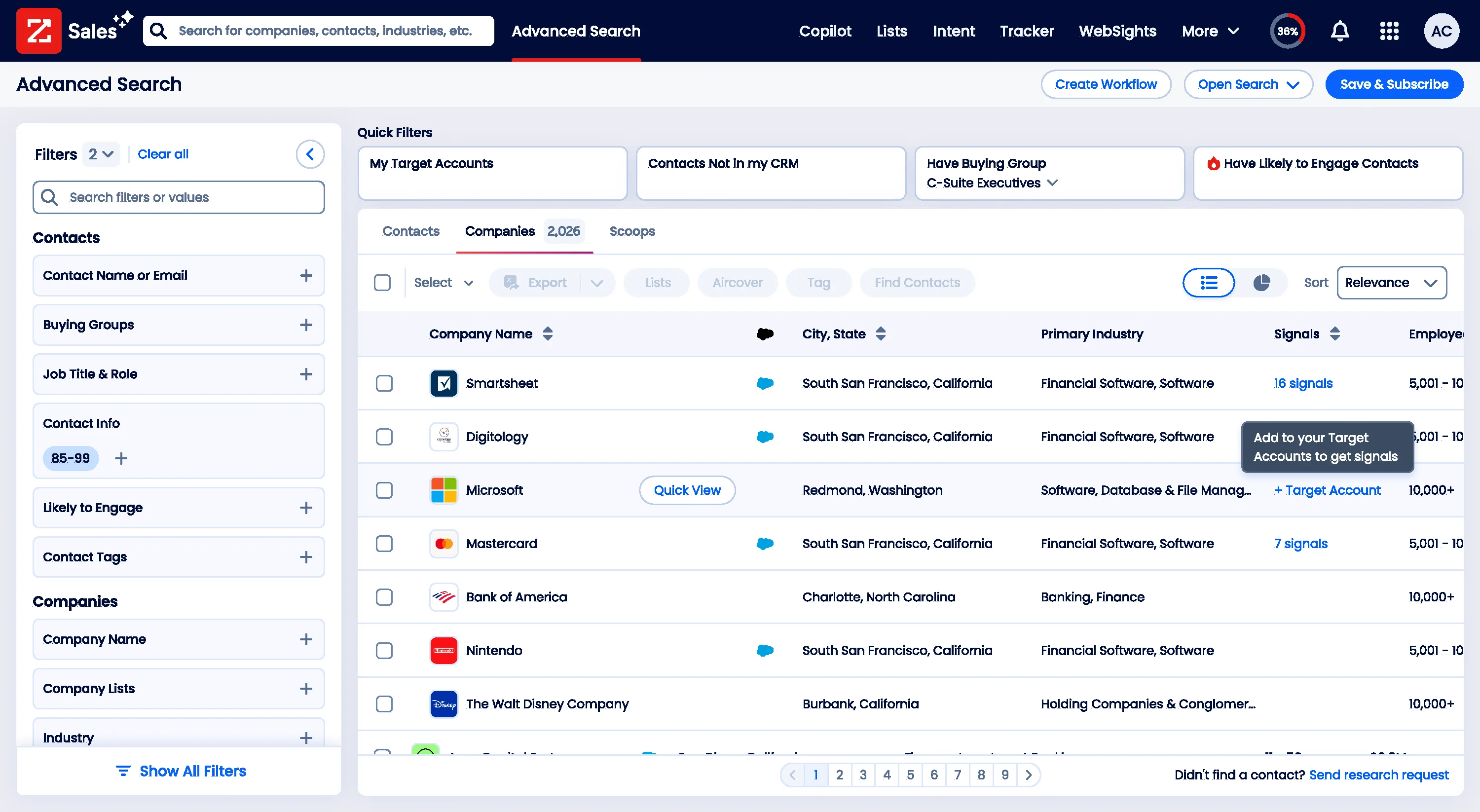This screenshot has width=1480, height=812.
Task: Switch to the Contacts results tab
Action: [411, 231]
